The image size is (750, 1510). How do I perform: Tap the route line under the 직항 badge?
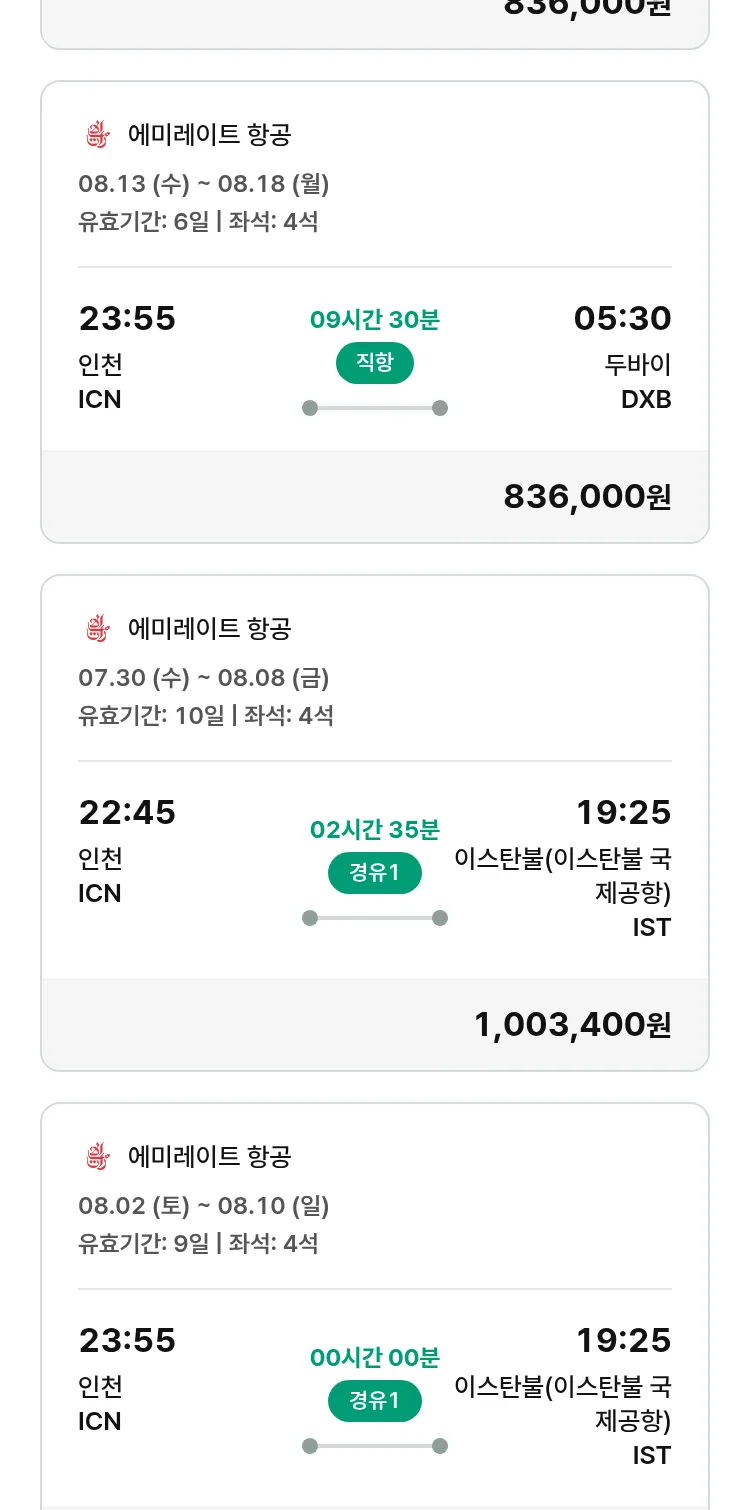pos(375,408)
